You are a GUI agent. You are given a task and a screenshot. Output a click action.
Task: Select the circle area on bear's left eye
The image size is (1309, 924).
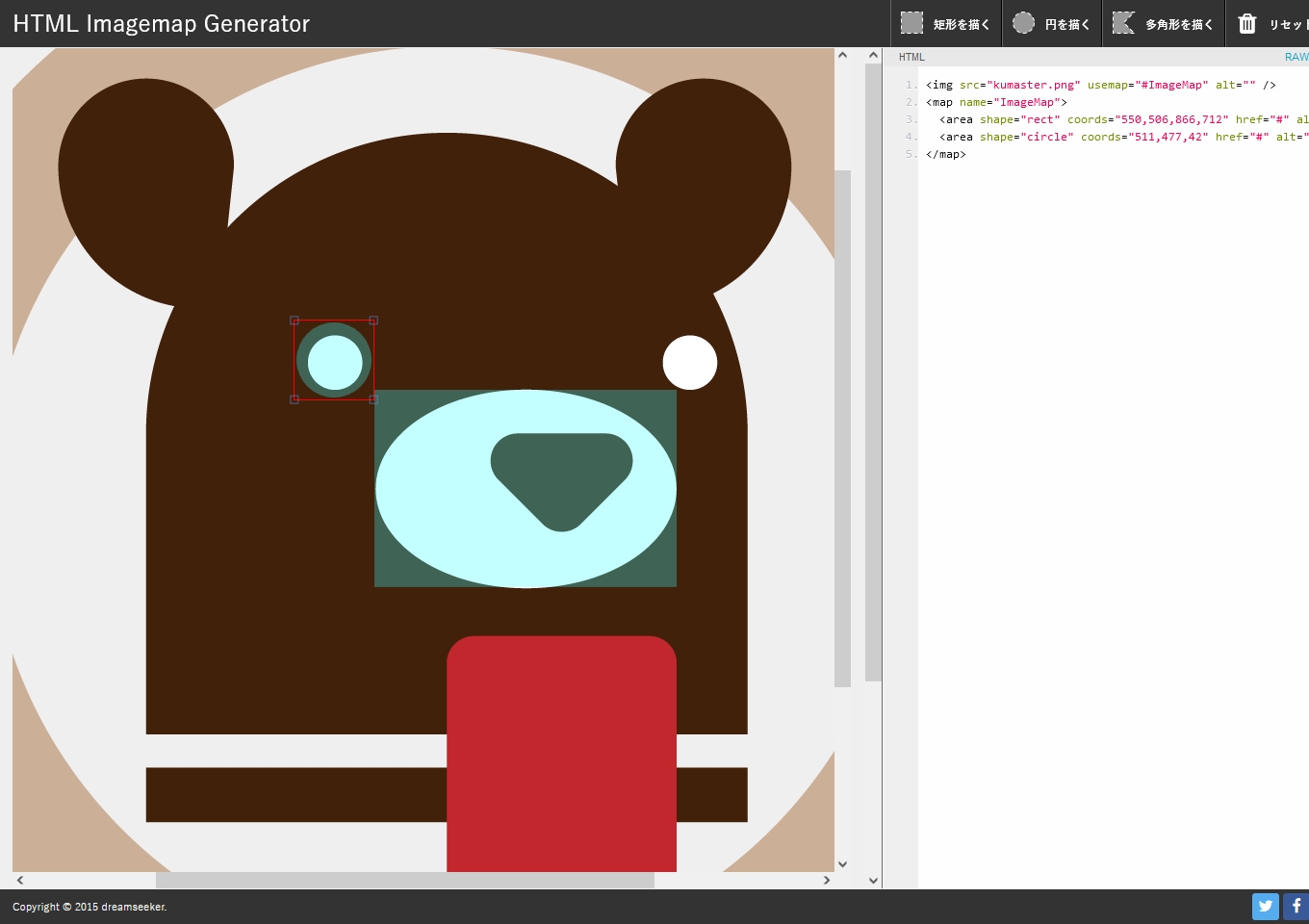(x=334, y=361)
